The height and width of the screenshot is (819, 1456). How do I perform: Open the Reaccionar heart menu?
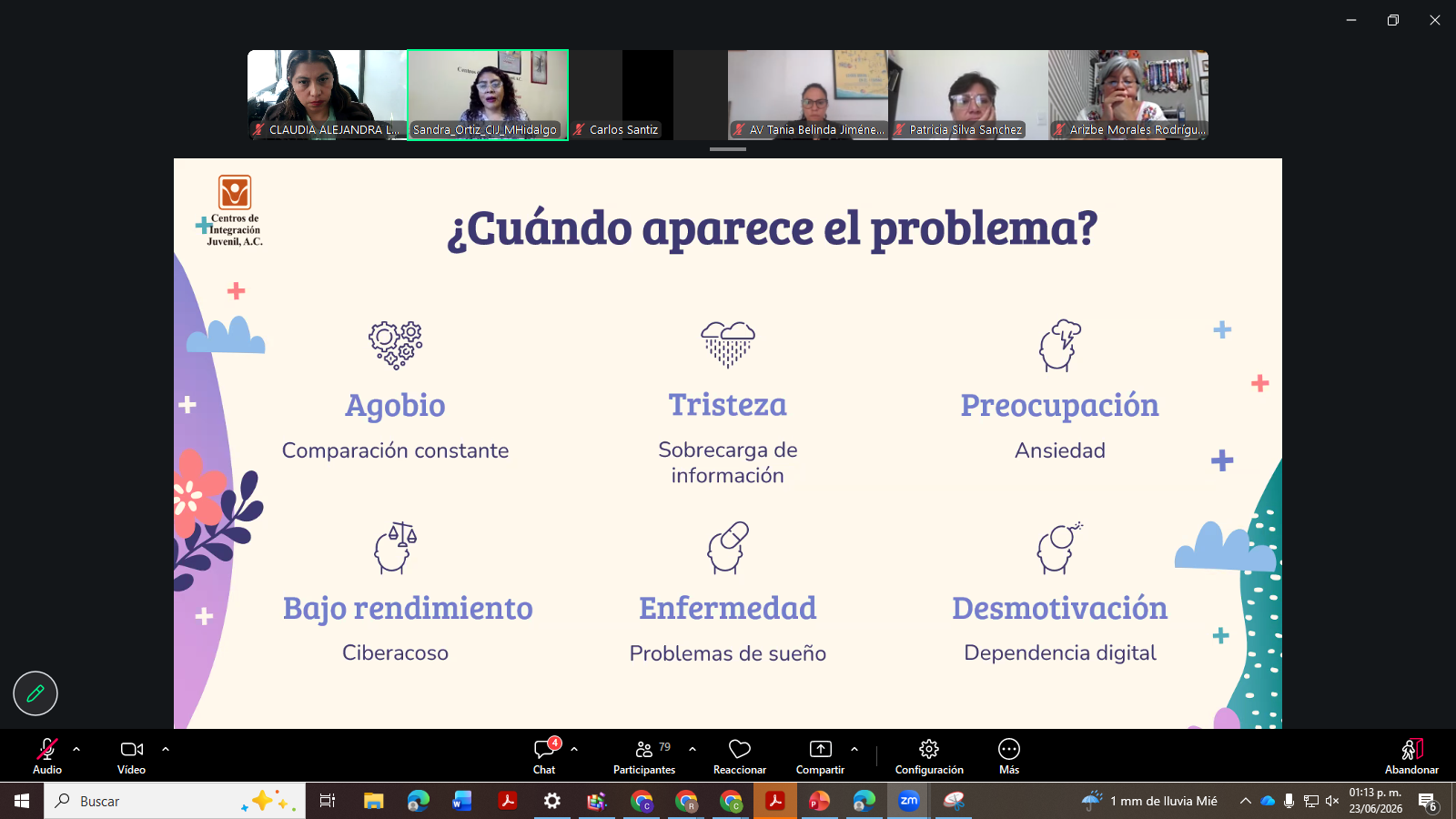740,756
